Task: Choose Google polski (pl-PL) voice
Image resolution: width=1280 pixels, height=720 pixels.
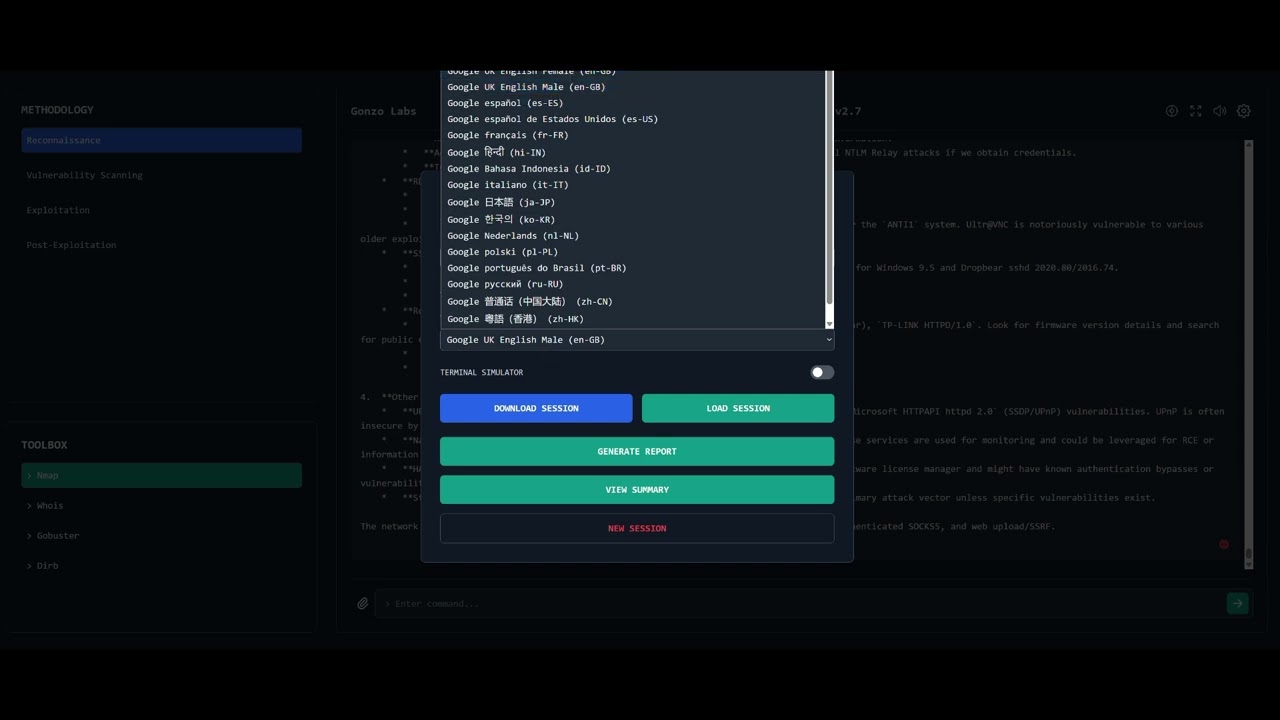Action: point(632,252)
